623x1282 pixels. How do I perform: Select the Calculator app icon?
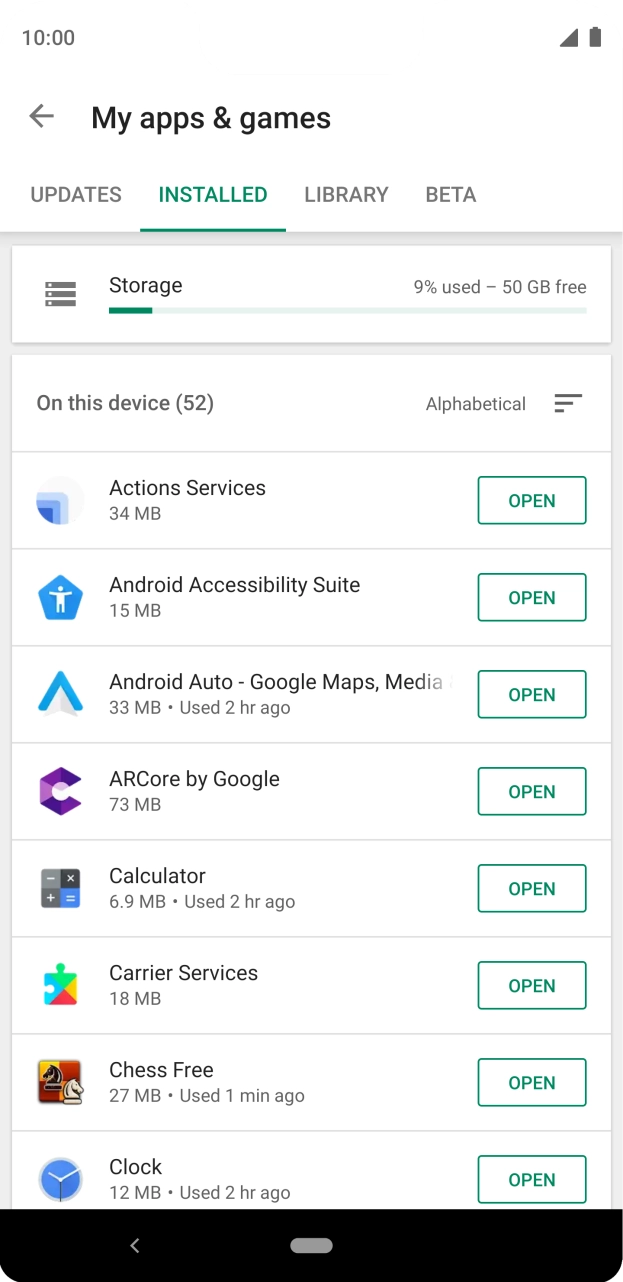tap(60, 888)
